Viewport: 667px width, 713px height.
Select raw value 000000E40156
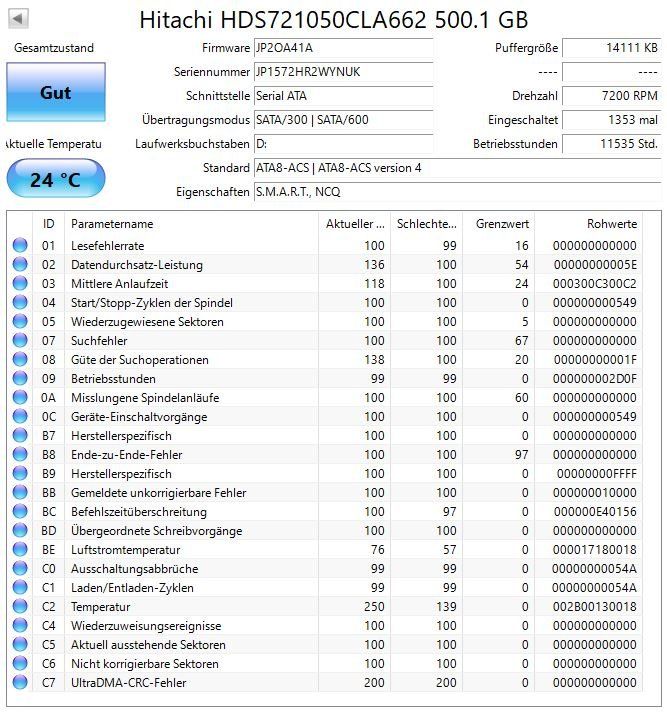595,512
